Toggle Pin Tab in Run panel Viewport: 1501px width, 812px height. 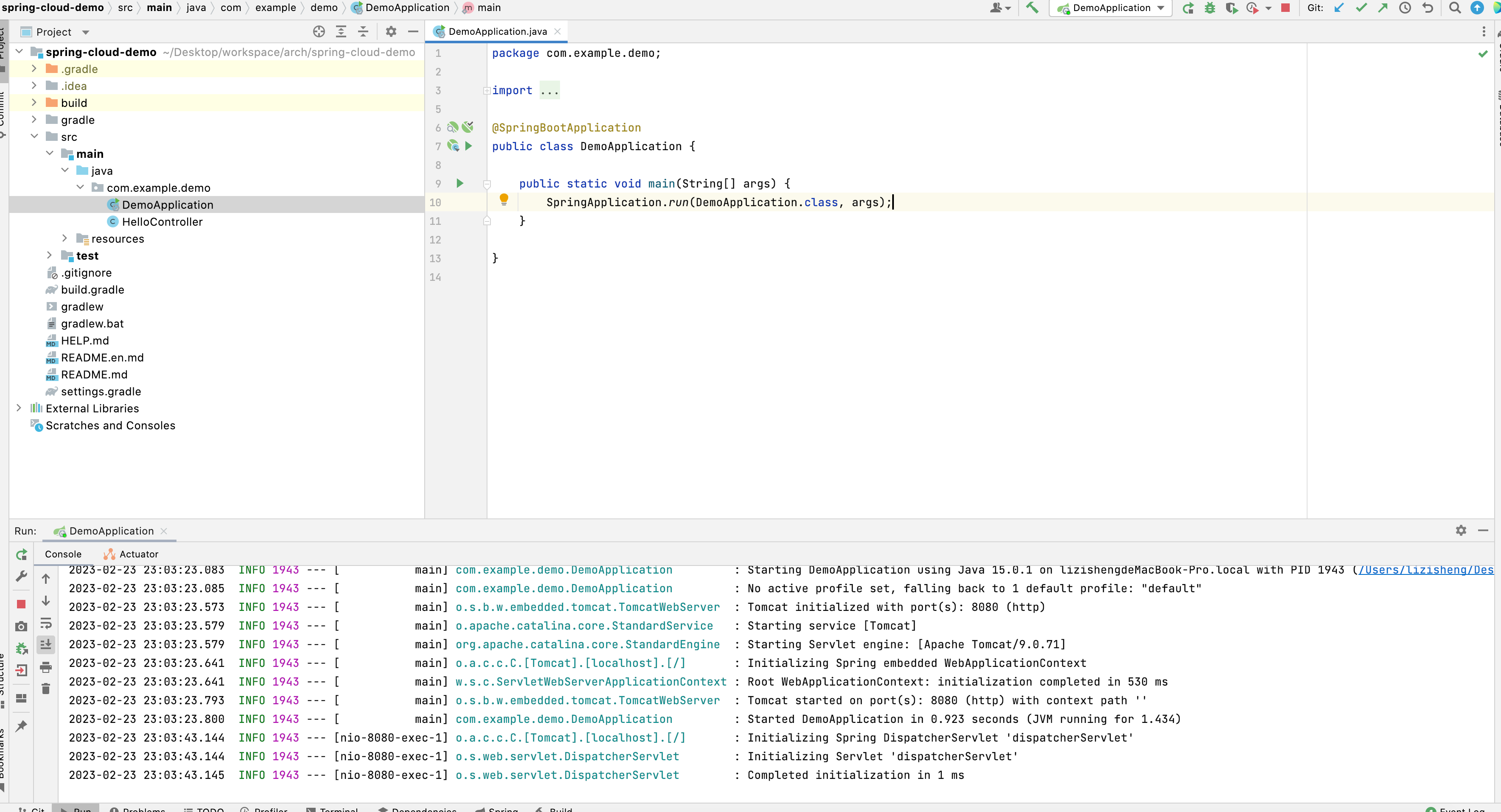[22, 726]
